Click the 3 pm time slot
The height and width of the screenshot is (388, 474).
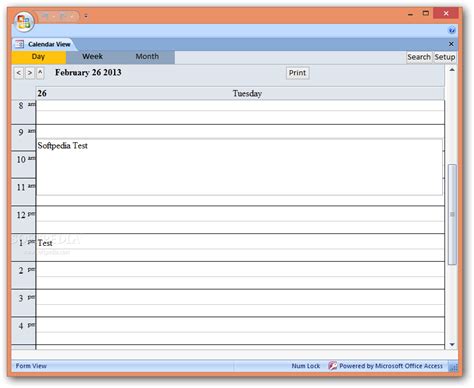(x=240, y=303)
